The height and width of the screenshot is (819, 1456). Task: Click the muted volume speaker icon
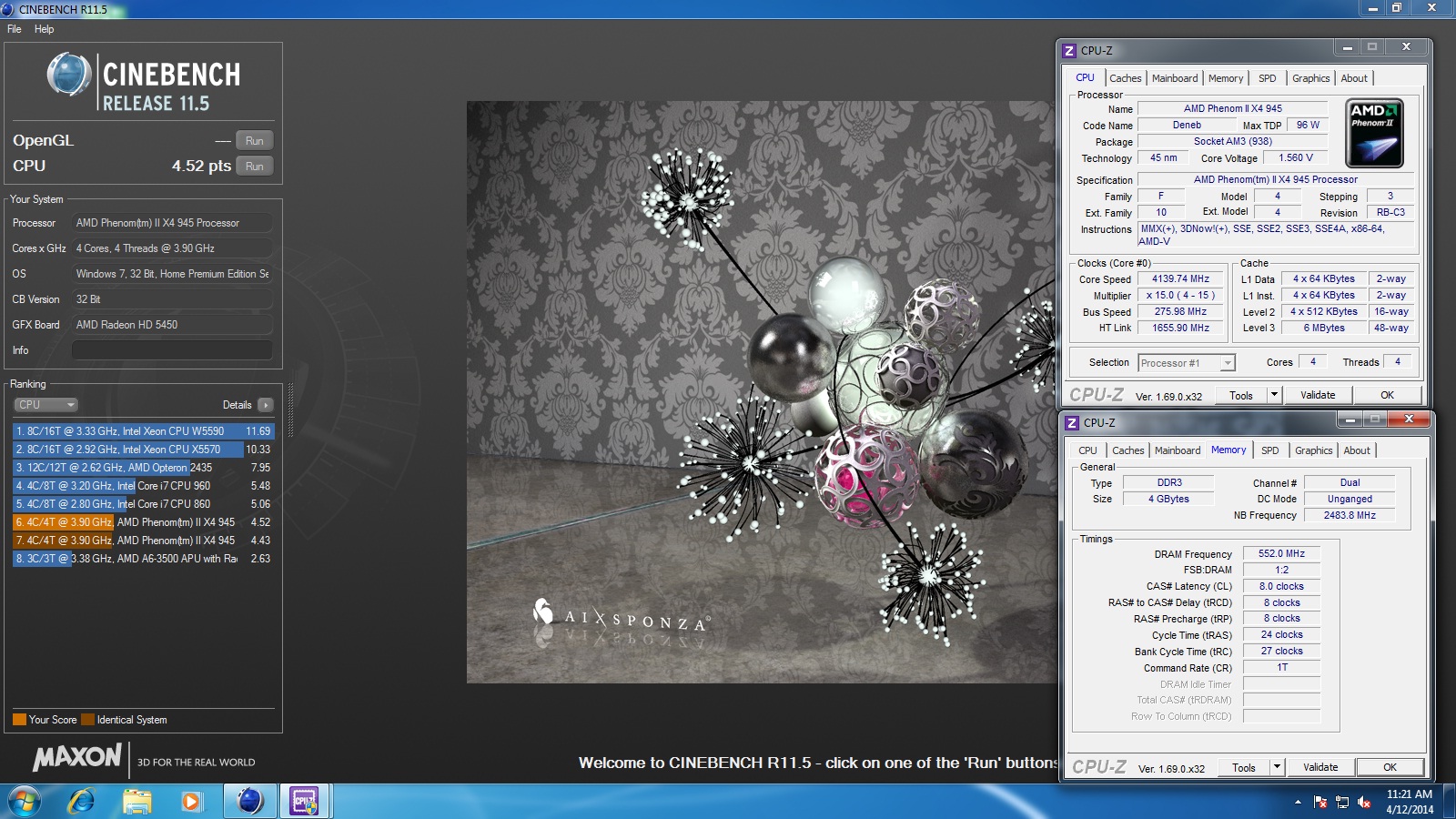coord(1364,802)
